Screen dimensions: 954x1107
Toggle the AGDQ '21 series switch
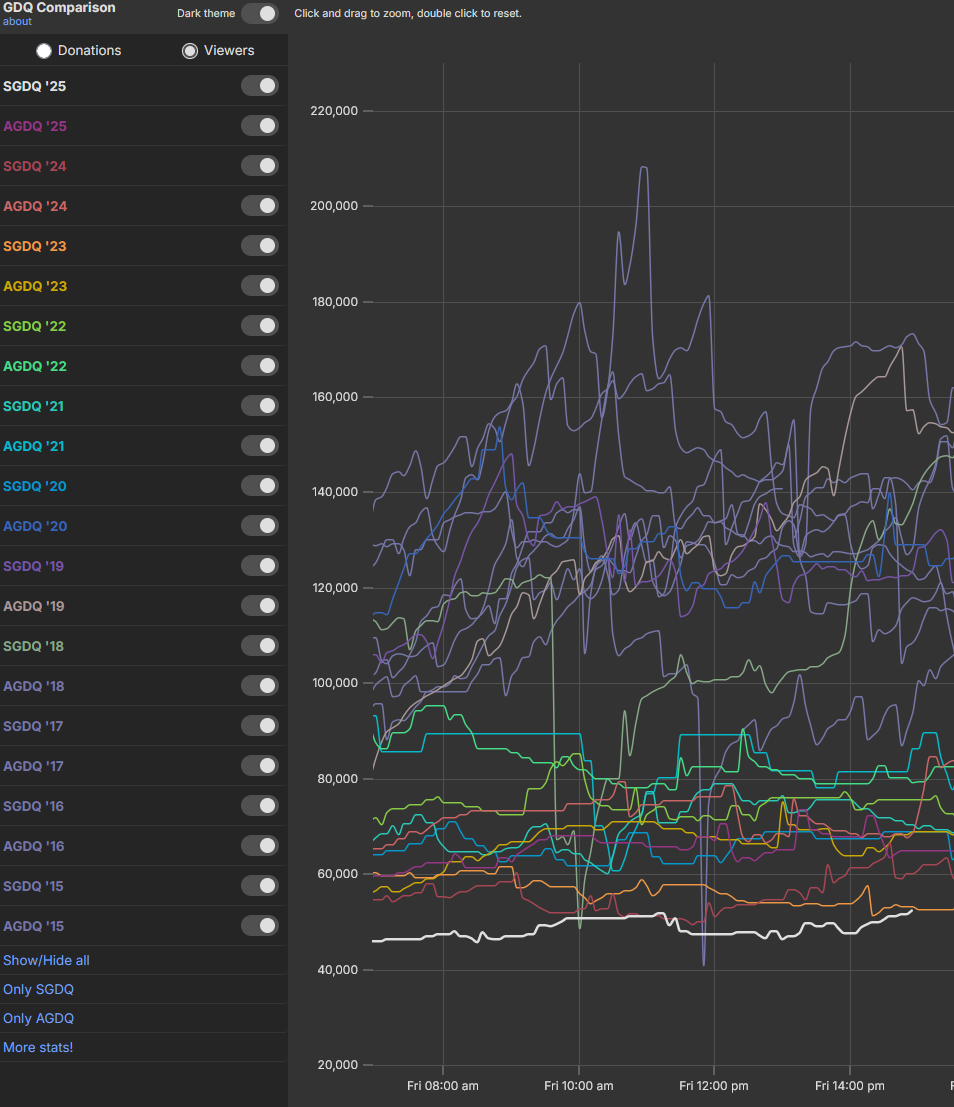point(259,446)
